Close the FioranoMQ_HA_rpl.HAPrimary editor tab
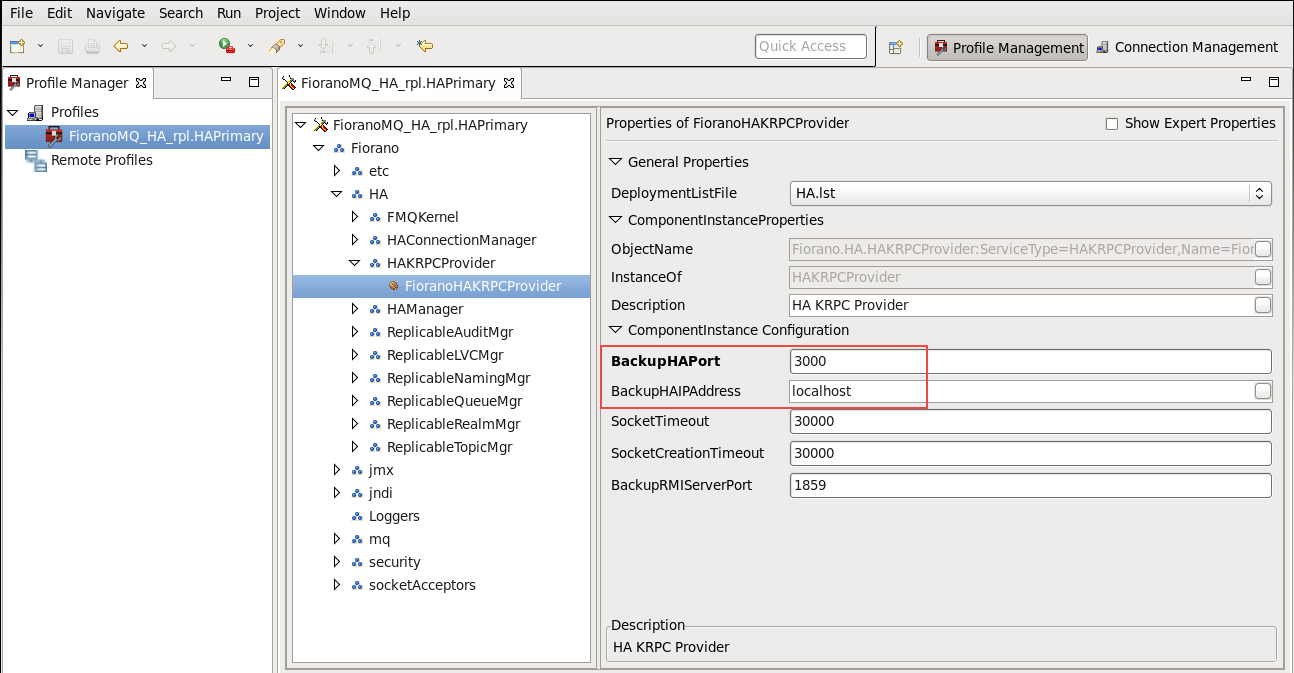The image size is (1294, 673). 509,83
